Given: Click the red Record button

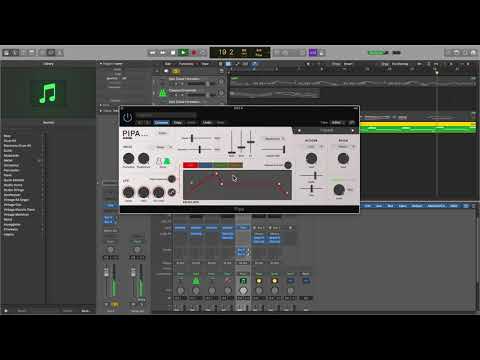Looking at the screenshot, I should pos(194,53).
